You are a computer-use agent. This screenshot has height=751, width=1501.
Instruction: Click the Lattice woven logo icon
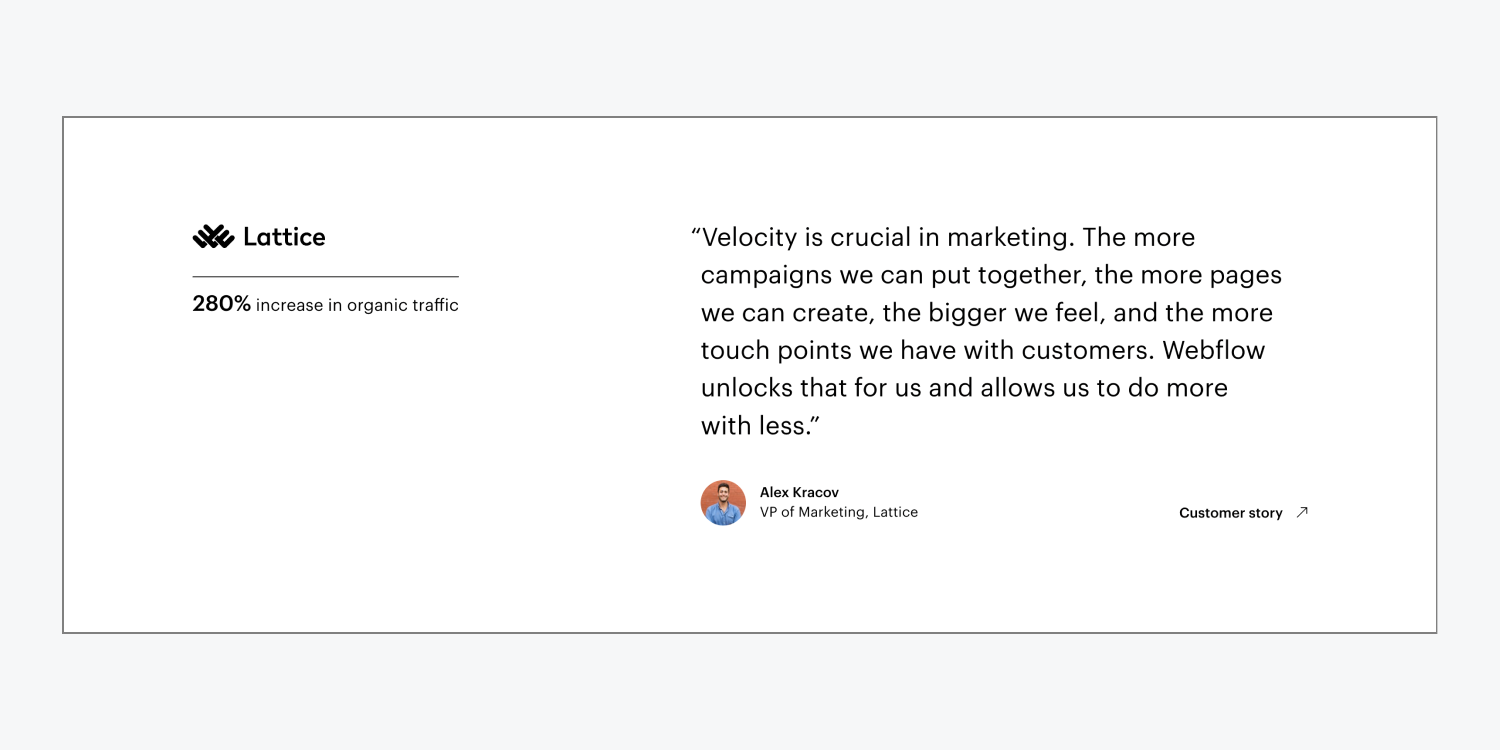(212, 237)
